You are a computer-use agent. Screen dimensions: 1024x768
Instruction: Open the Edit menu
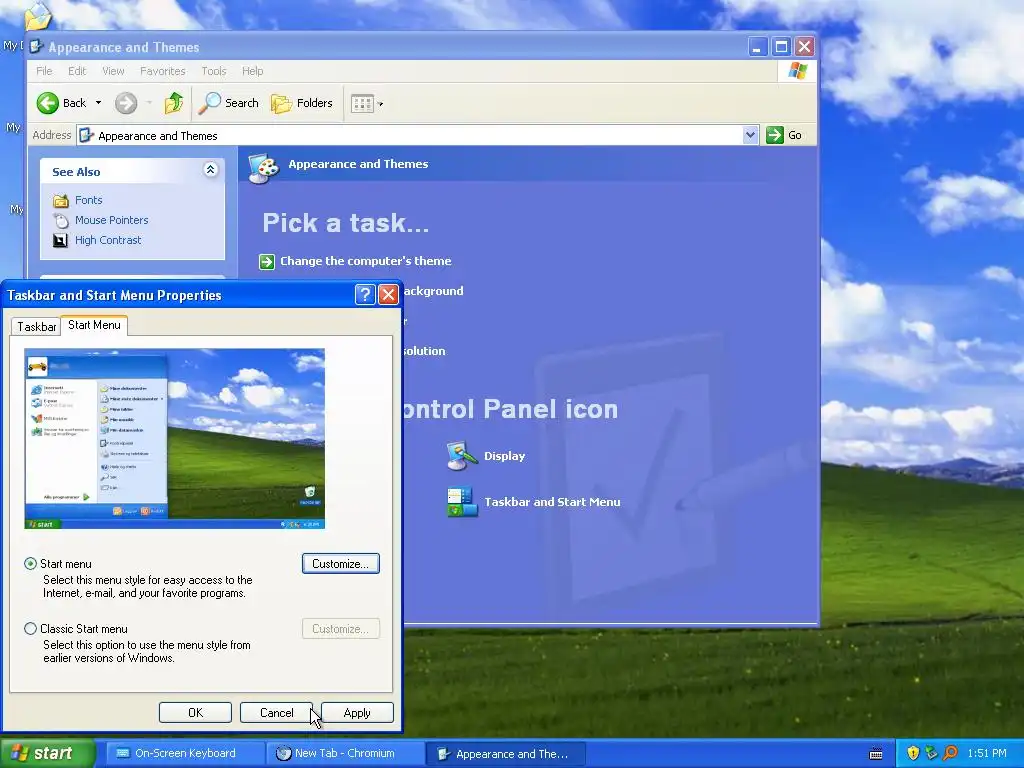pyautogui.click(x=77, y=71)
